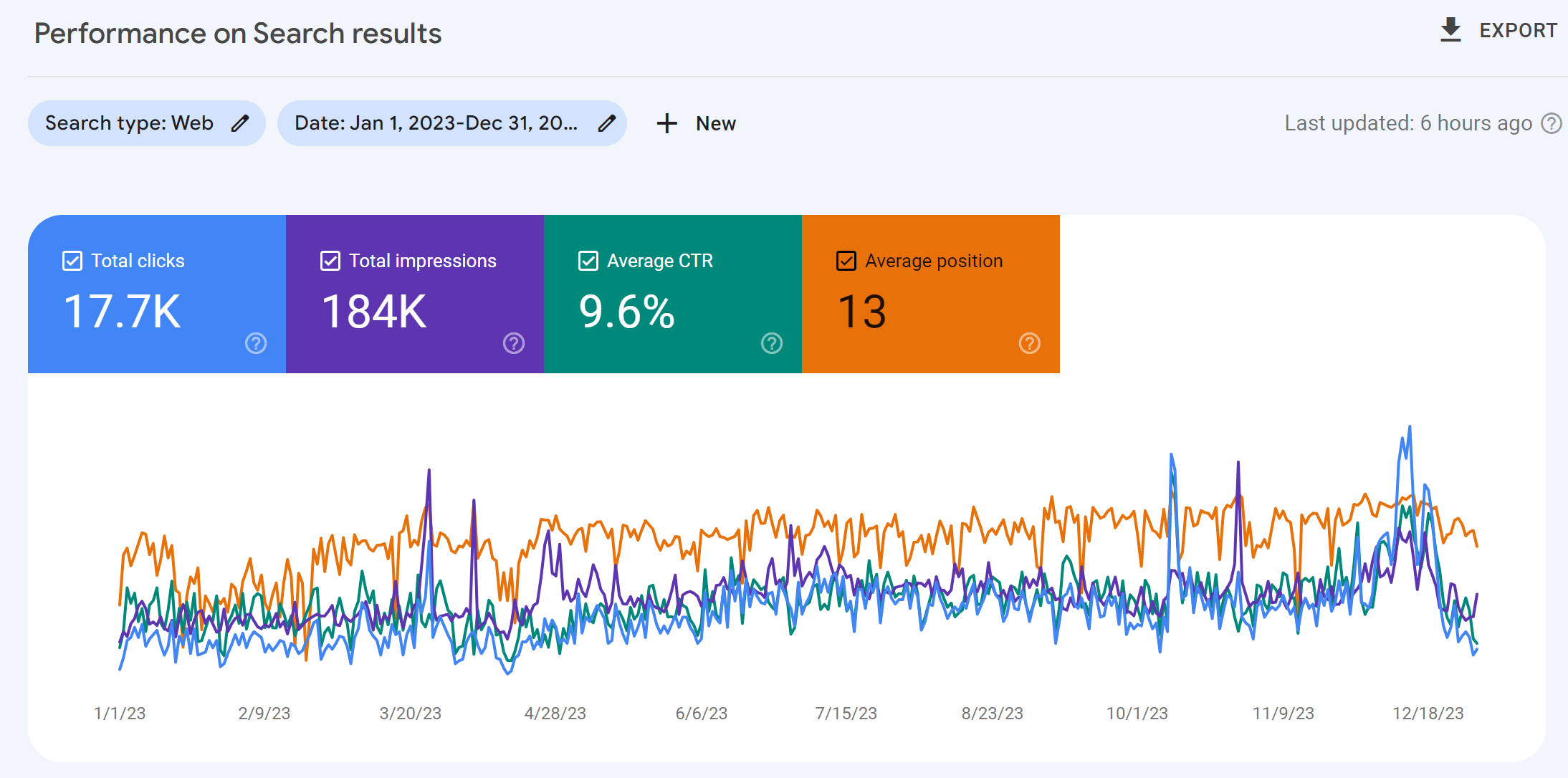Click the plus icon to add a filter
Image resolution: width=1568 pixels, height=778 pixels.
click(666, 123)
